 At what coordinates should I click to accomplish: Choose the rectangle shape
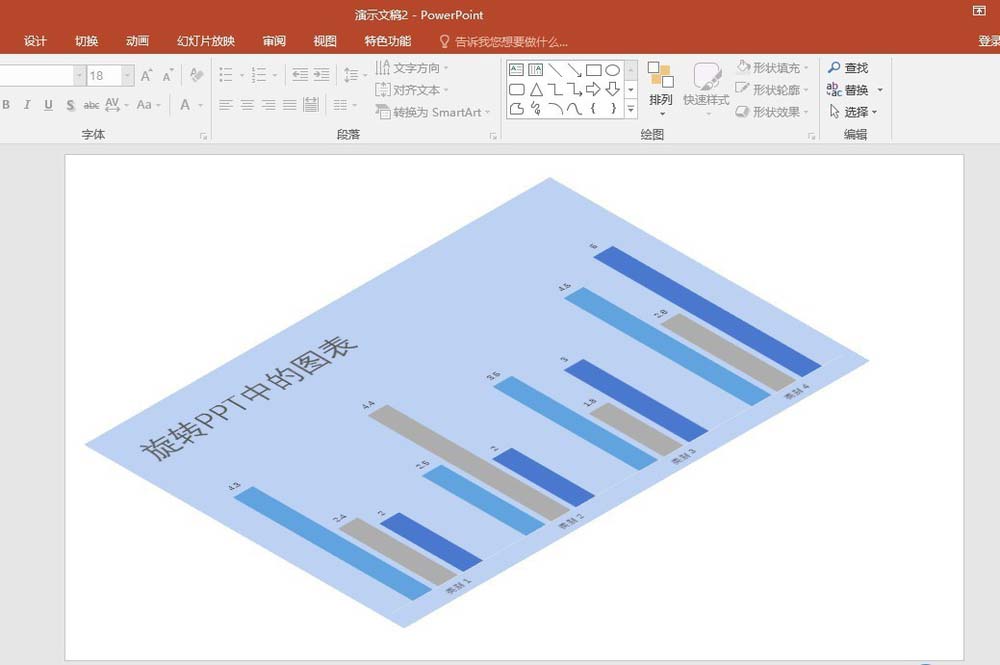[593, 70]
